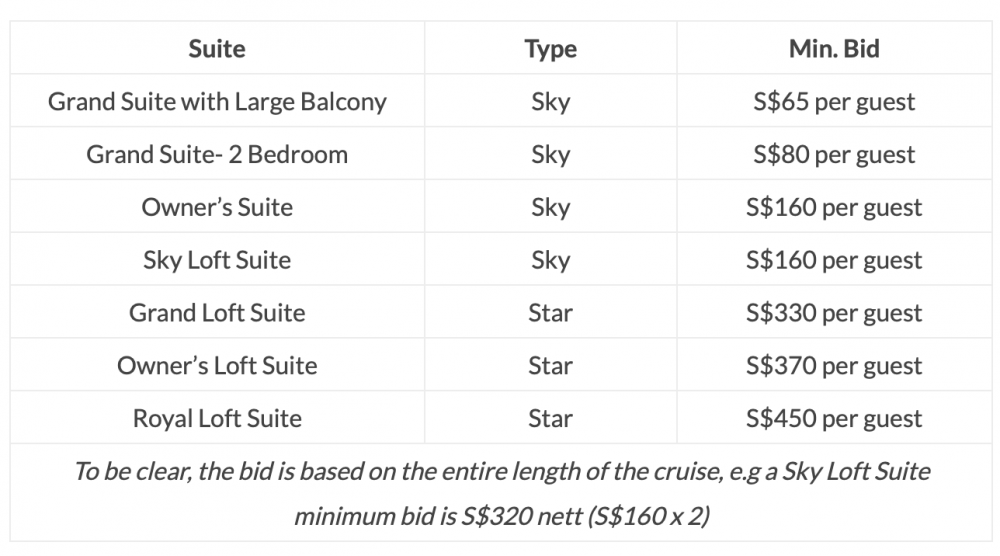Click S$160 per guest in Owner's Suite row
The height and width of the screenshot is (556, 1000).
coord(834,208)
